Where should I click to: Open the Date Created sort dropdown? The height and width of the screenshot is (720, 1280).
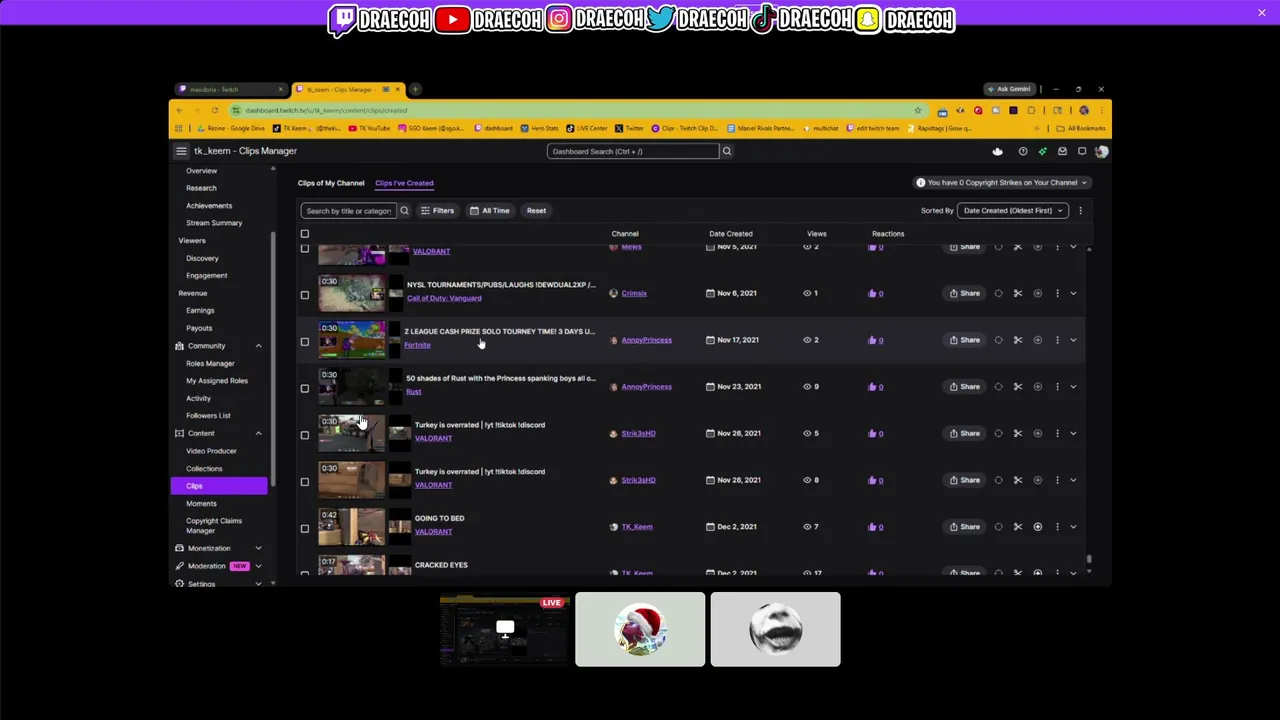pyautogui.click(x=1012, y=210)
